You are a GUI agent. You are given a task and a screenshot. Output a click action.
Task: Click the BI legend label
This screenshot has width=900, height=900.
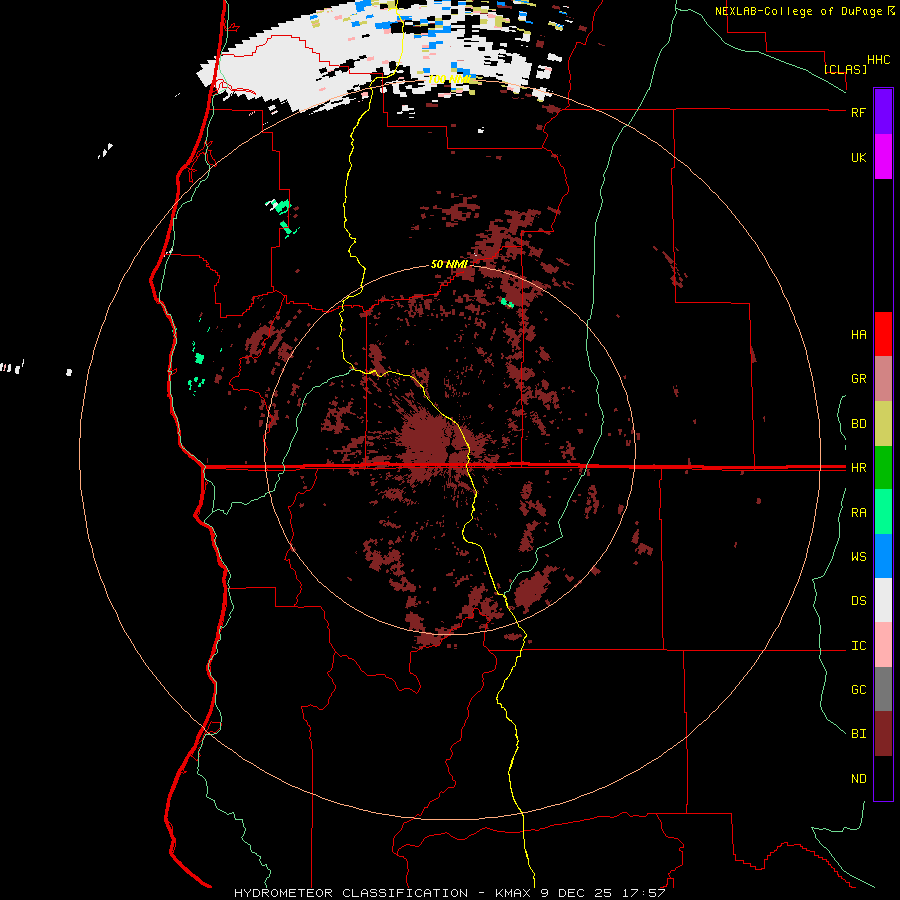coord(858,734)
